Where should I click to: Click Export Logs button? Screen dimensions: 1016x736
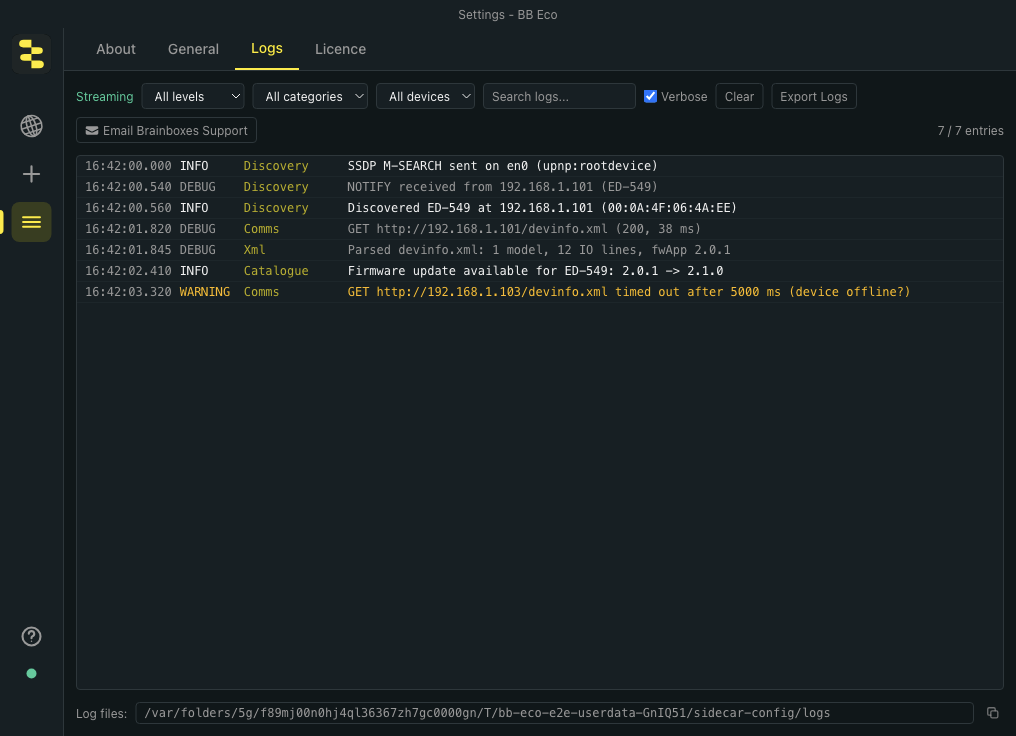point(813,96)
